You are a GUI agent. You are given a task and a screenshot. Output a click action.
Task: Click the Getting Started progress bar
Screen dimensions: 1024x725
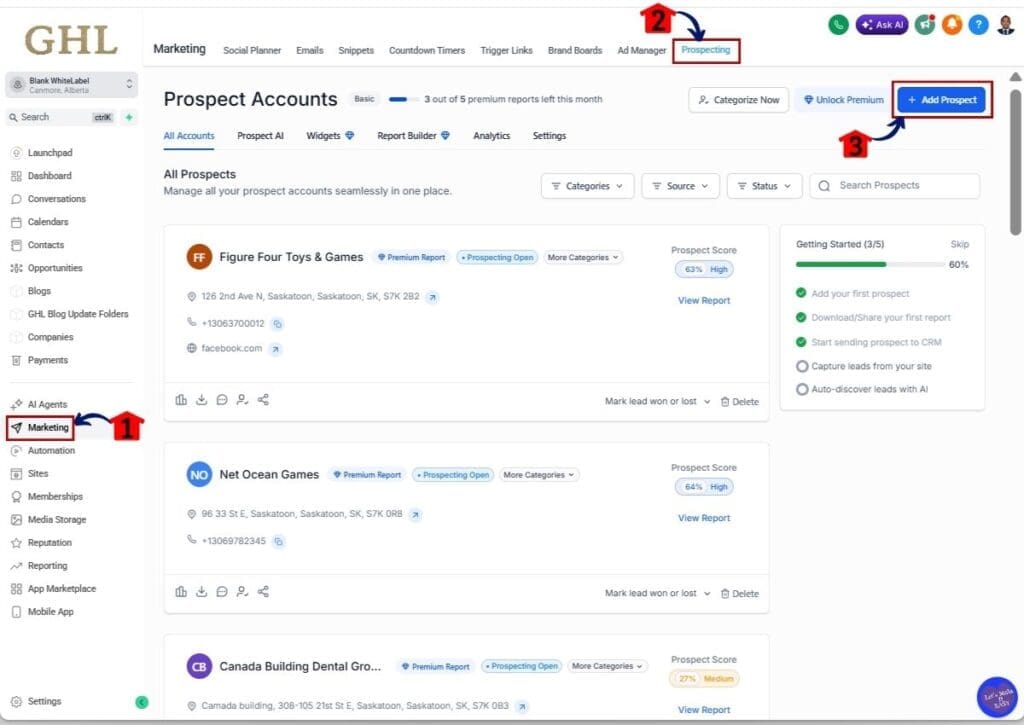[862, 264]
